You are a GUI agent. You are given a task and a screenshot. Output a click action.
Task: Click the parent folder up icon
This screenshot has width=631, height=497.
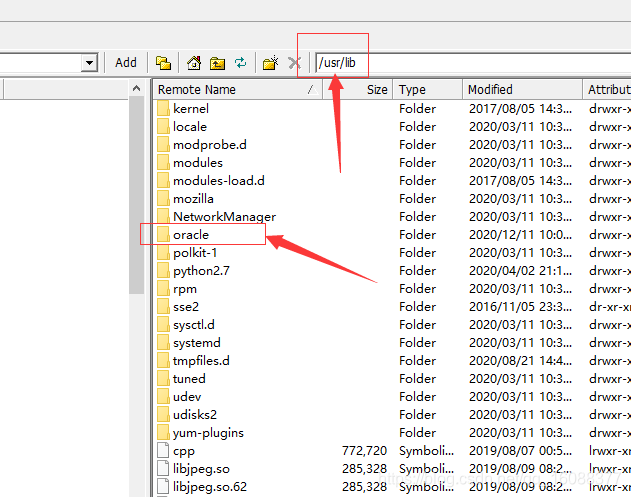tap(217, 63)
